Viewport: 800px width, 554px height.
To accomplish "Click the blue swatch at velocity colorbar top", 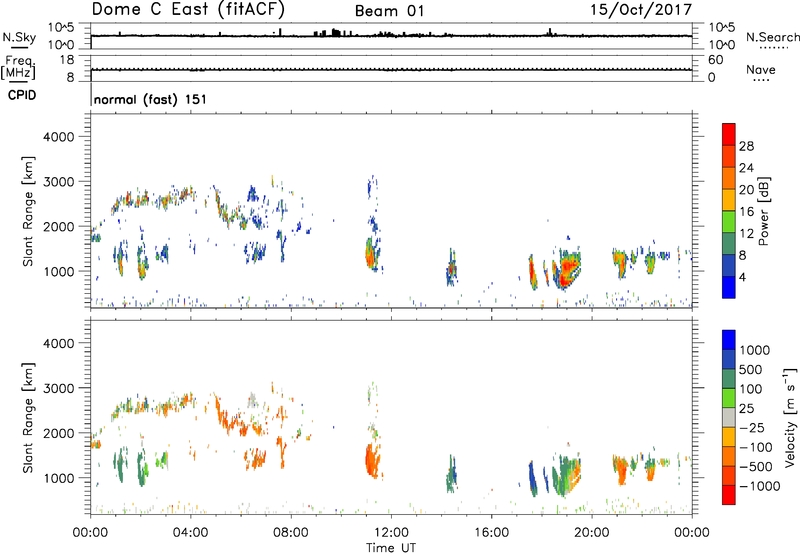I will click(729, 340).
